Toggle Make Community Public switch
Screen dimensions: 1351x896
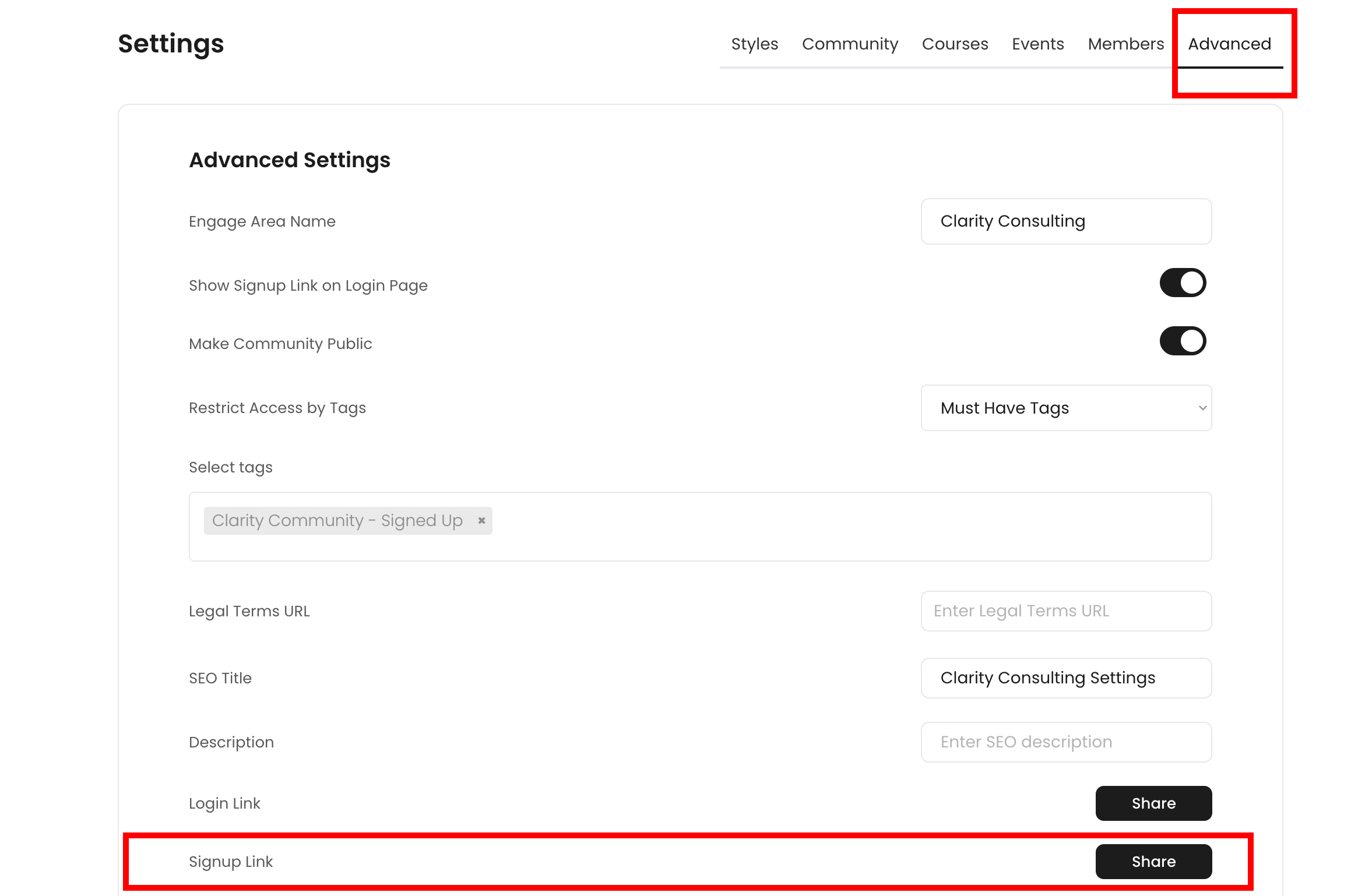tap(1183, 341)
